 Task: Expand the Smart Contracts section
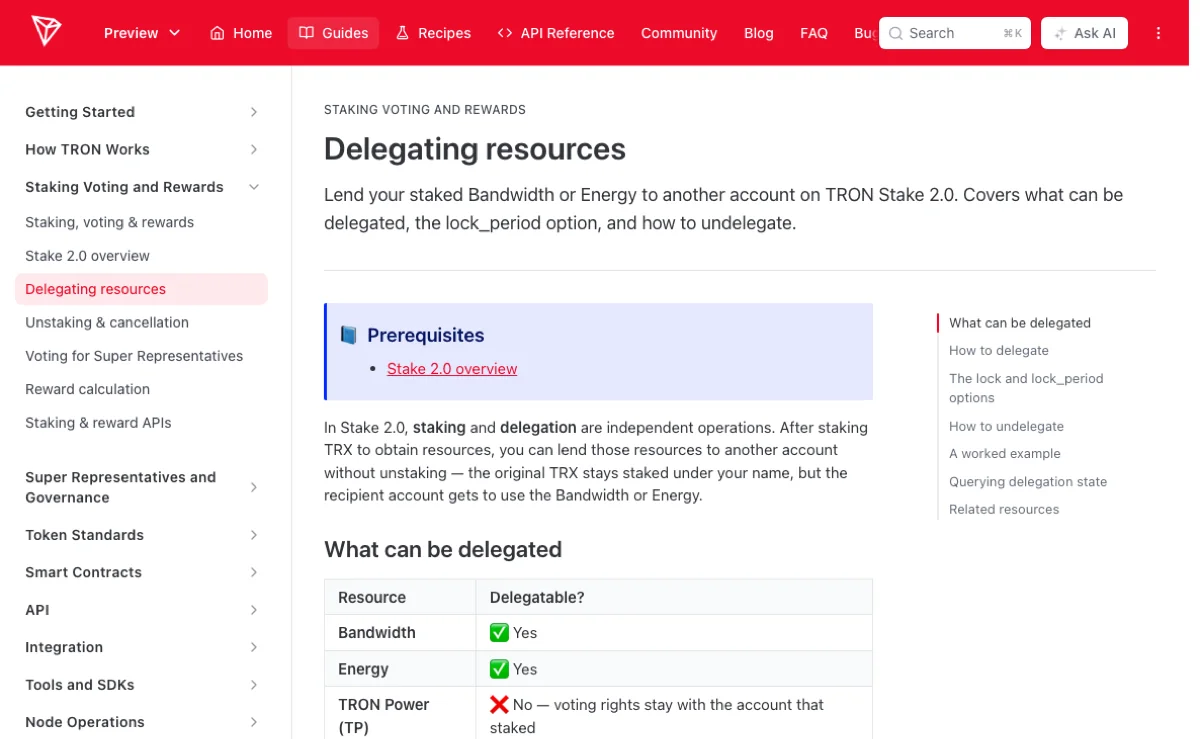(x=142, y=572)
